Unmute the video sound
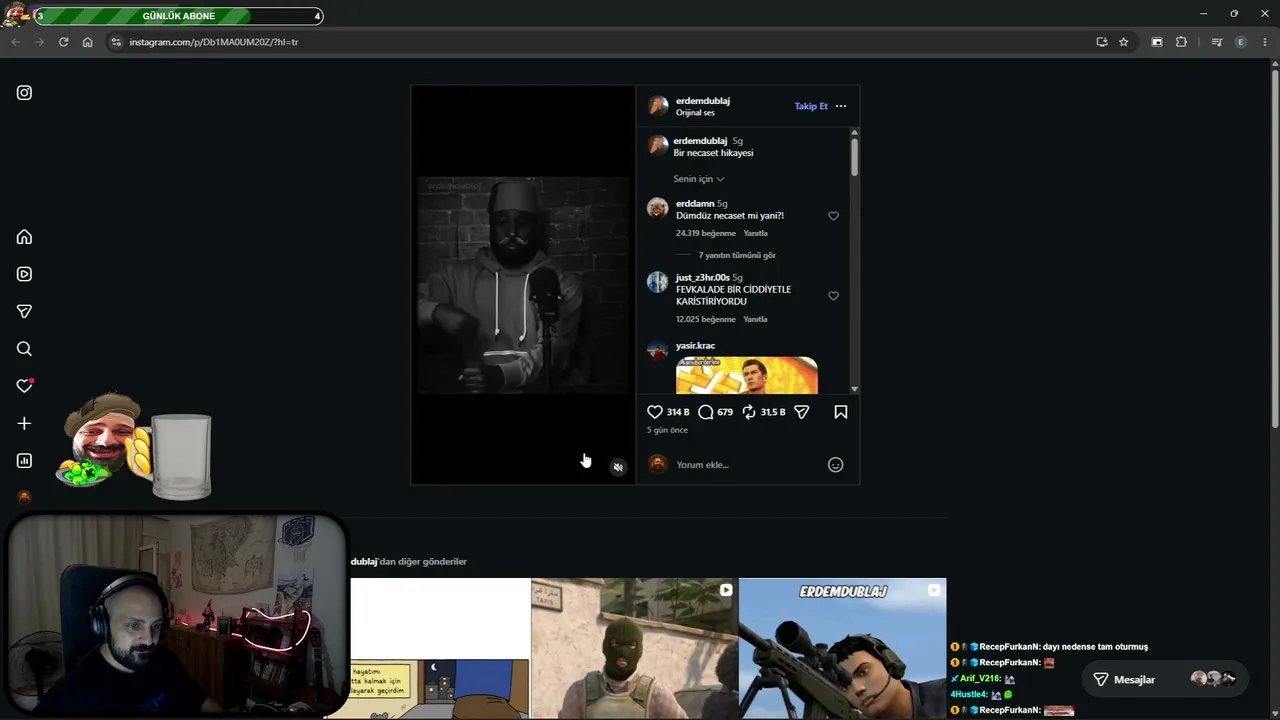1280x720 pixels. coord(618,467)
